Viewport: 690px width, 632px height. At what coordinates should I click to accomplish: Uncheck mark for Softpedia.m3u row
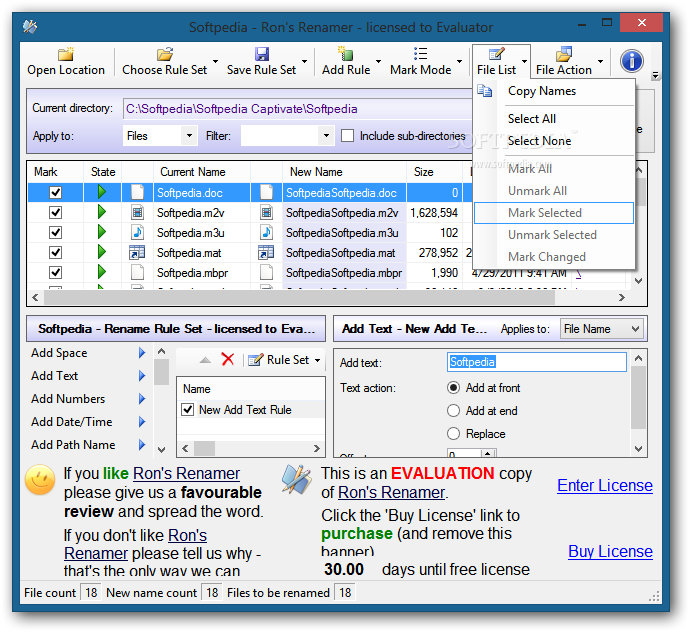[x=55, y=232]
